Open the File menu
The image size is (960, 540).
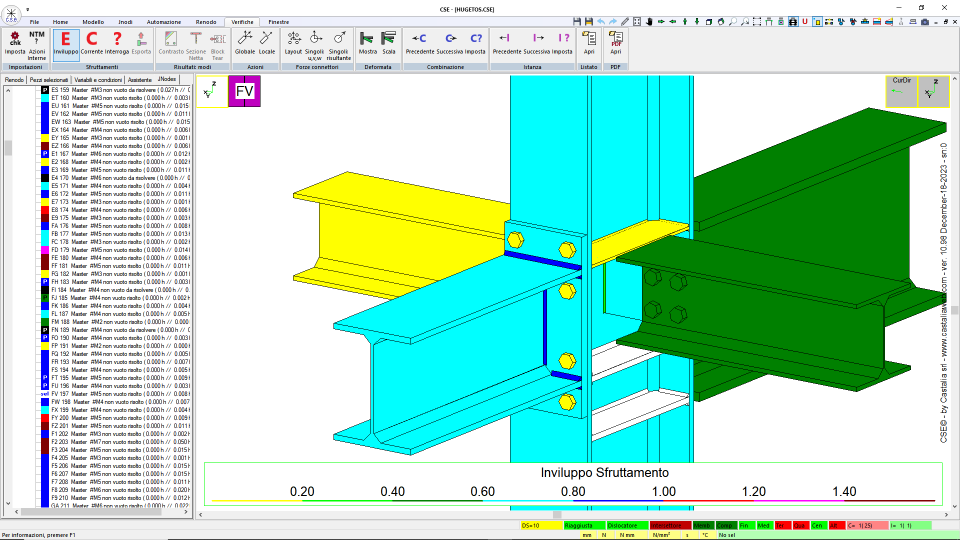pyautogui.click(x=34, y=22)
